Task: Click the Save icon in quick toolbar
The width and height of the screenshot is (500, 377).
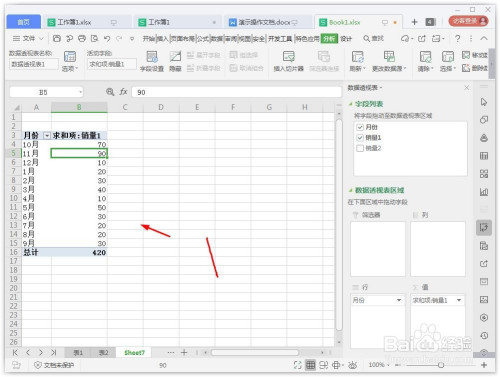Action: coord(57,39)
